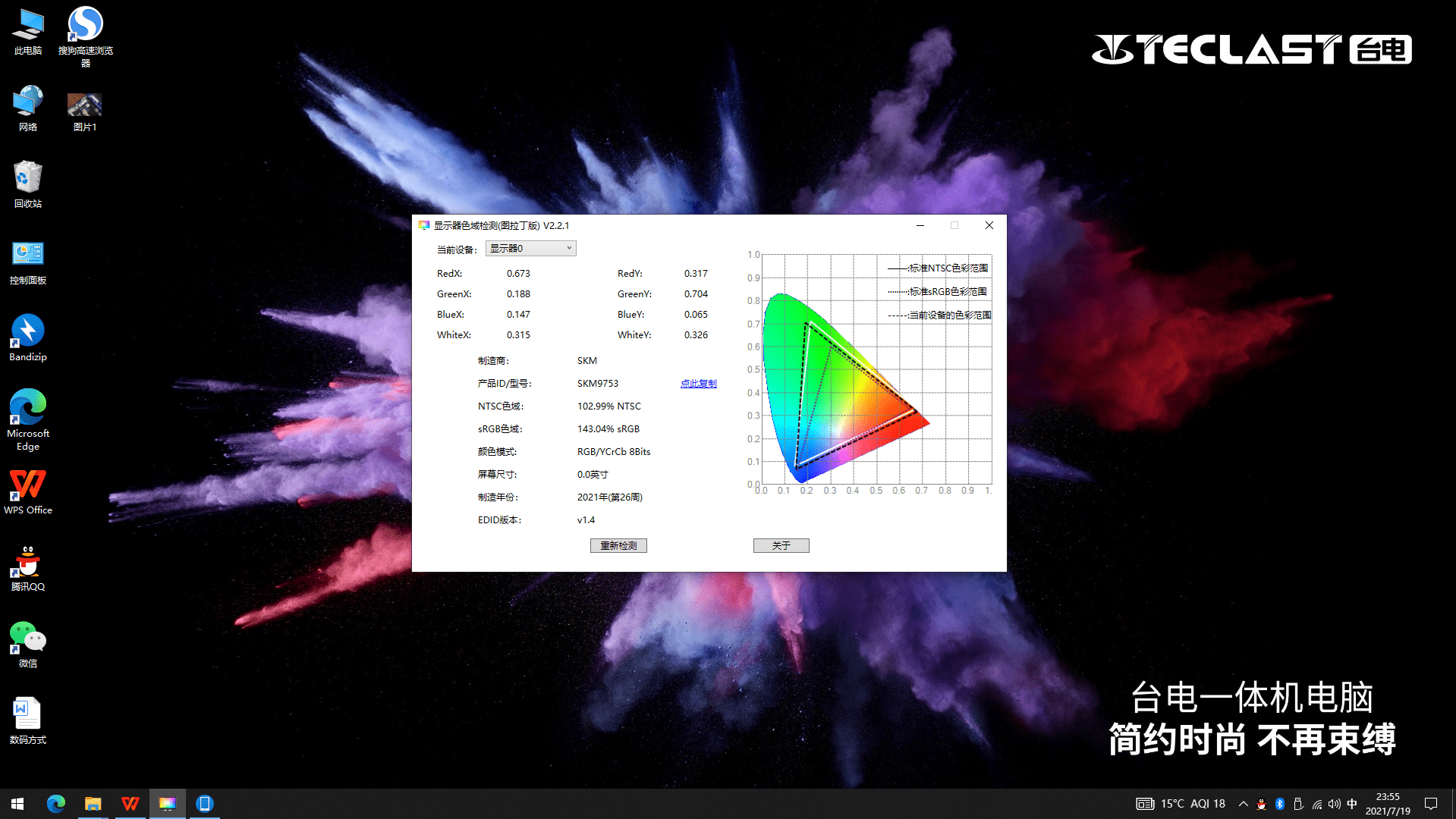The width and height of the screenshot is (1456, 819).
Task: Select the 微信 desktop shortcut
Action: click(28, 645)
